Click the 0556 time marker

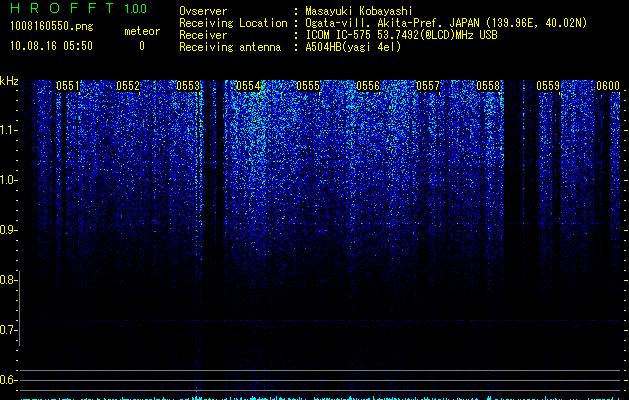click(368, 86)
